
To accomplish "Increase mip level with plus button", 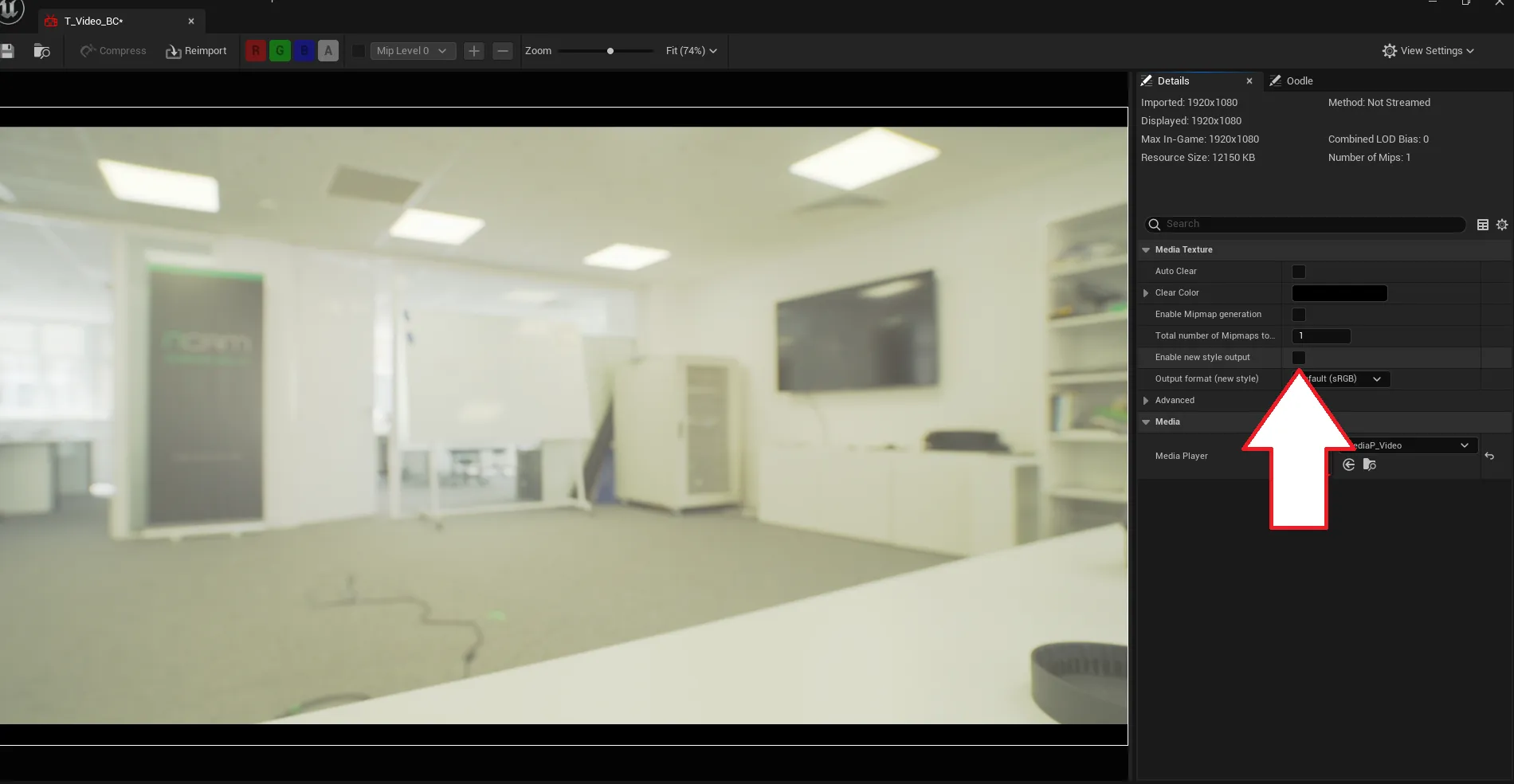I will [x=474, y=51].
